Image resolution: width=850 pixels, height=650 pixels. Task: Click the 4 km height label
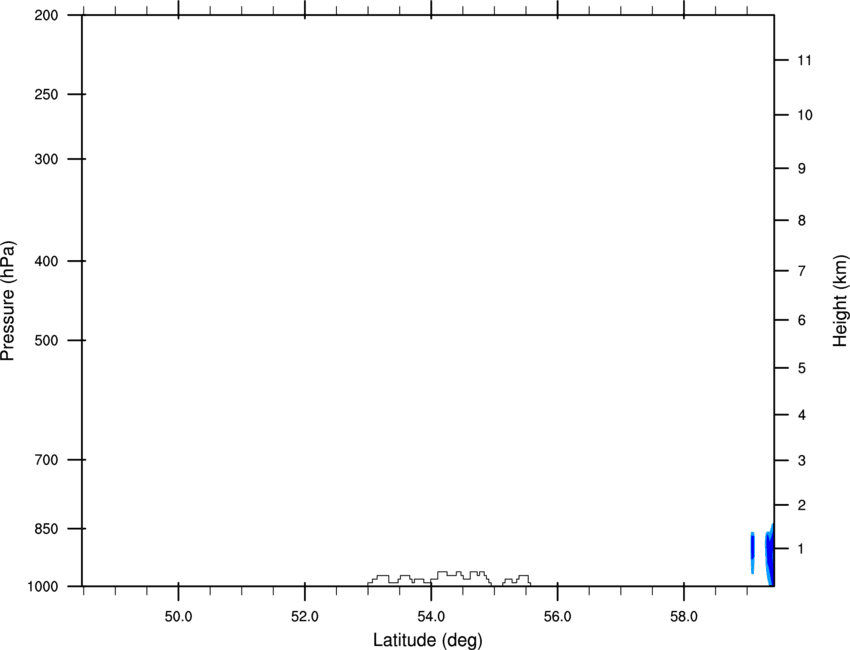801,415
